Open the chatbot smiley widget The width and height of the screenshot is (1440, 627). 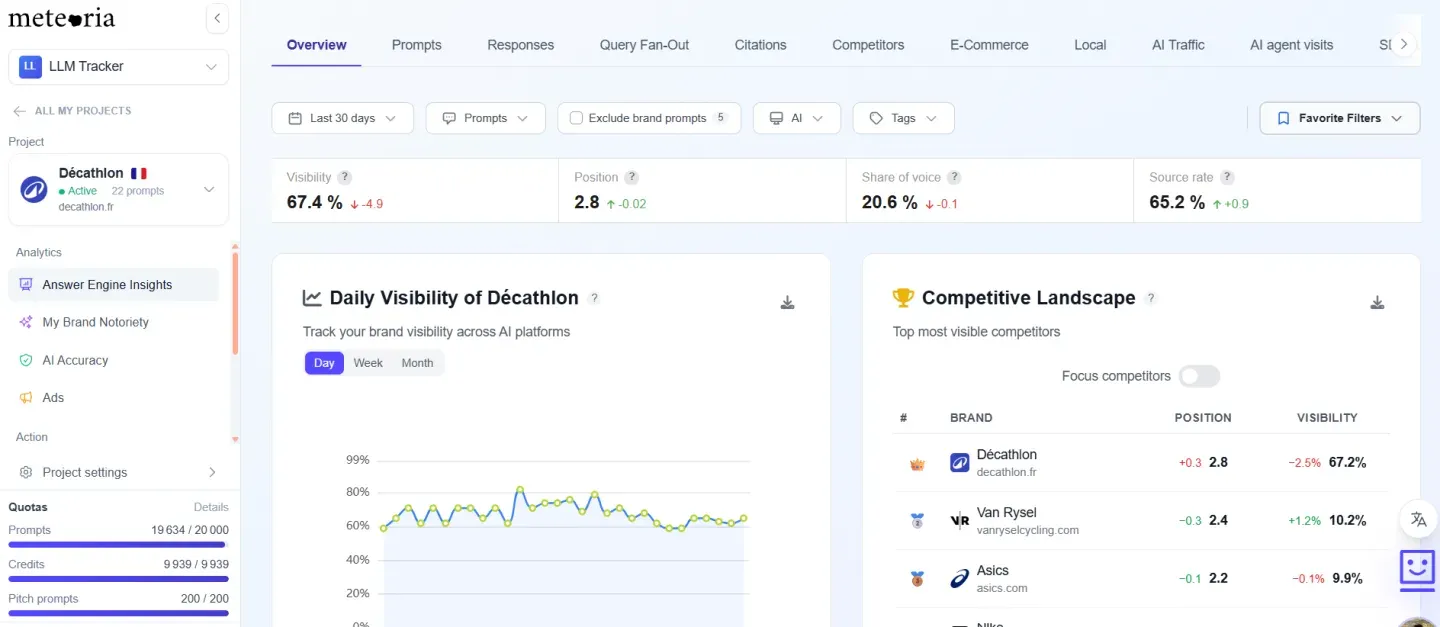click(x=1418, y=569)
